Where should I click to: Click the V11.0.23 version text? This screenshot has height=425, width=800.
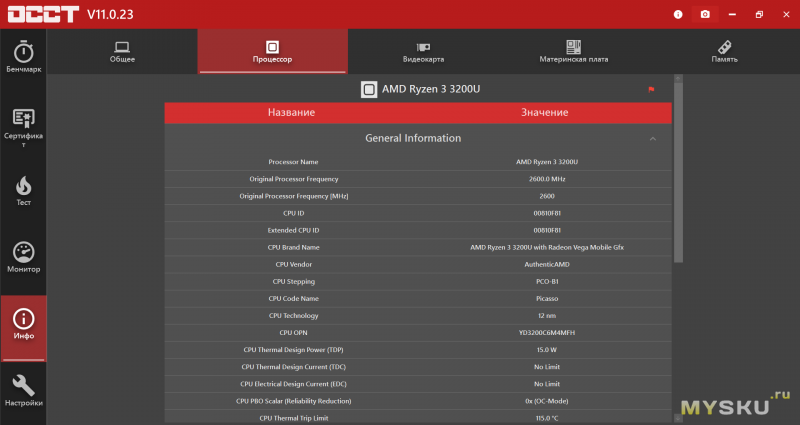coord(110,14)
